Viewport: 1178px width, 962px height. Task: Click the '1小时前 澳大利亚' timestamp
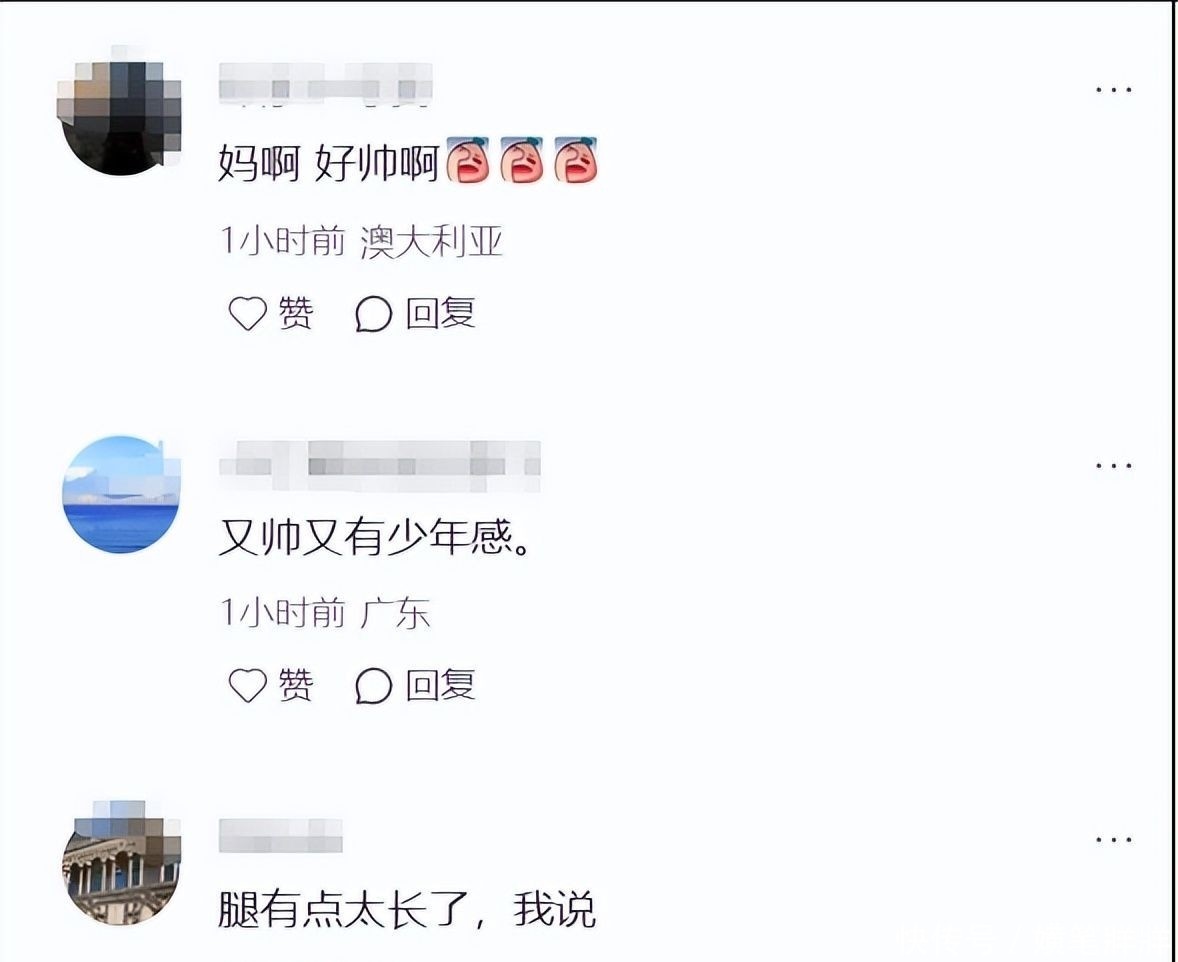click(x=361, y=241)
